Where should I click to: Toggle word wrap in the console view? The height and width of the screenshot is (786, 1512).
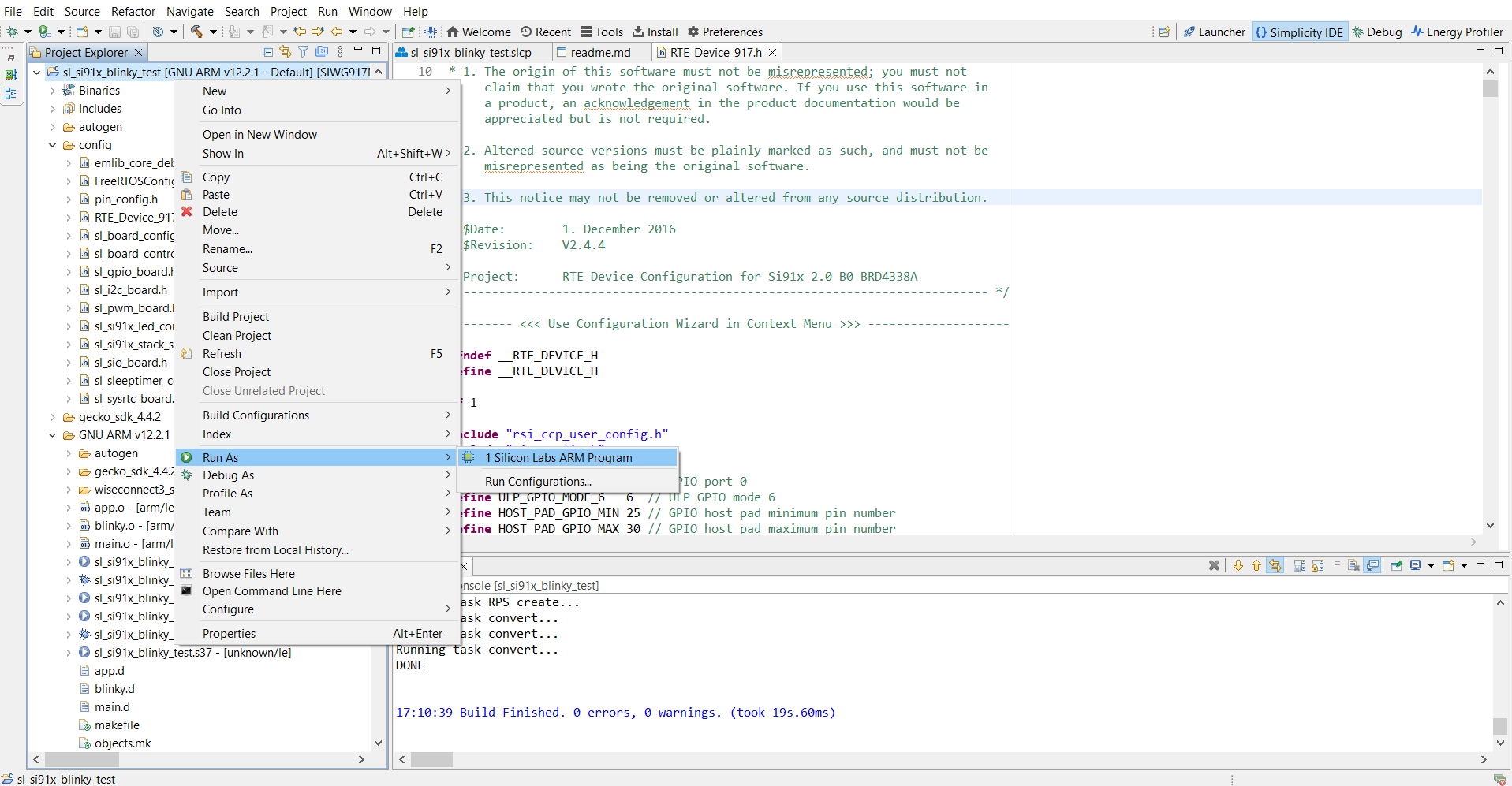coord(1337,565)
